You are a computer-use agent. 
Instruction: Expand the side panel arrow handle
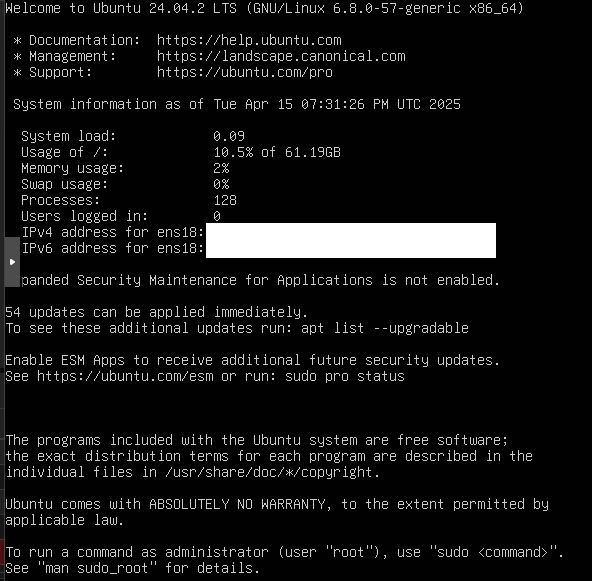tap(12, 262)
